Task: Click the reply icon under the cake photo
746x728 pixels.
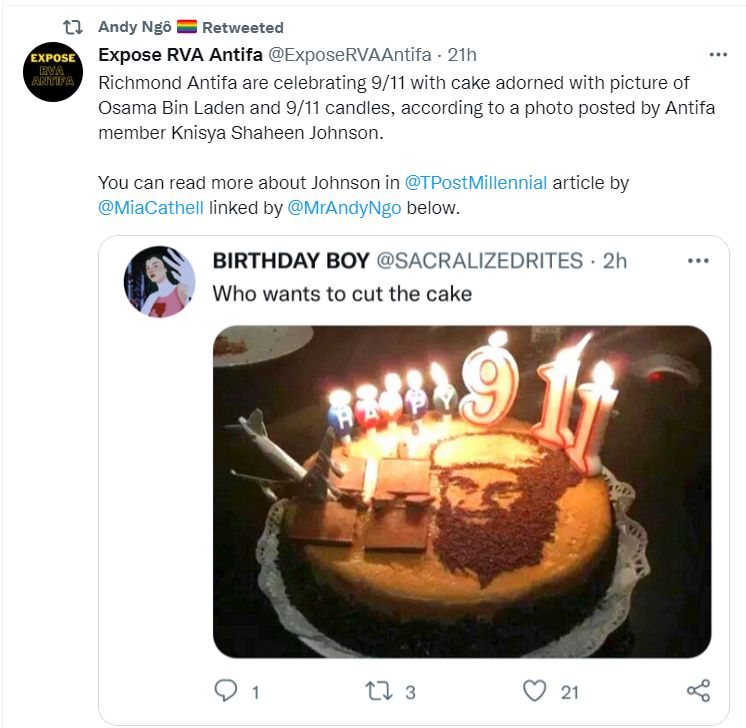Action: click(x=226, y=691)
